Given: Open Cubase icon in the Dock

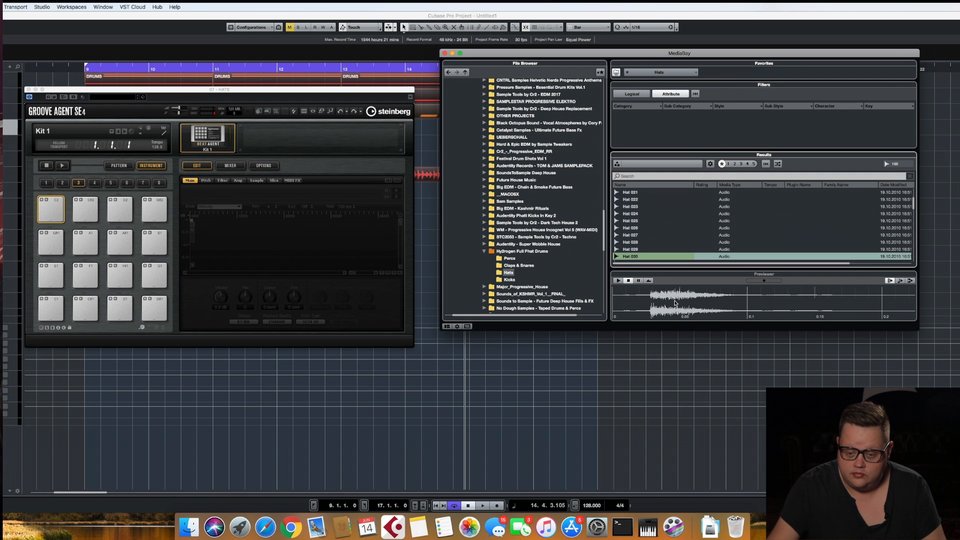Looking at the screenshot, I should tap(392, 527).
